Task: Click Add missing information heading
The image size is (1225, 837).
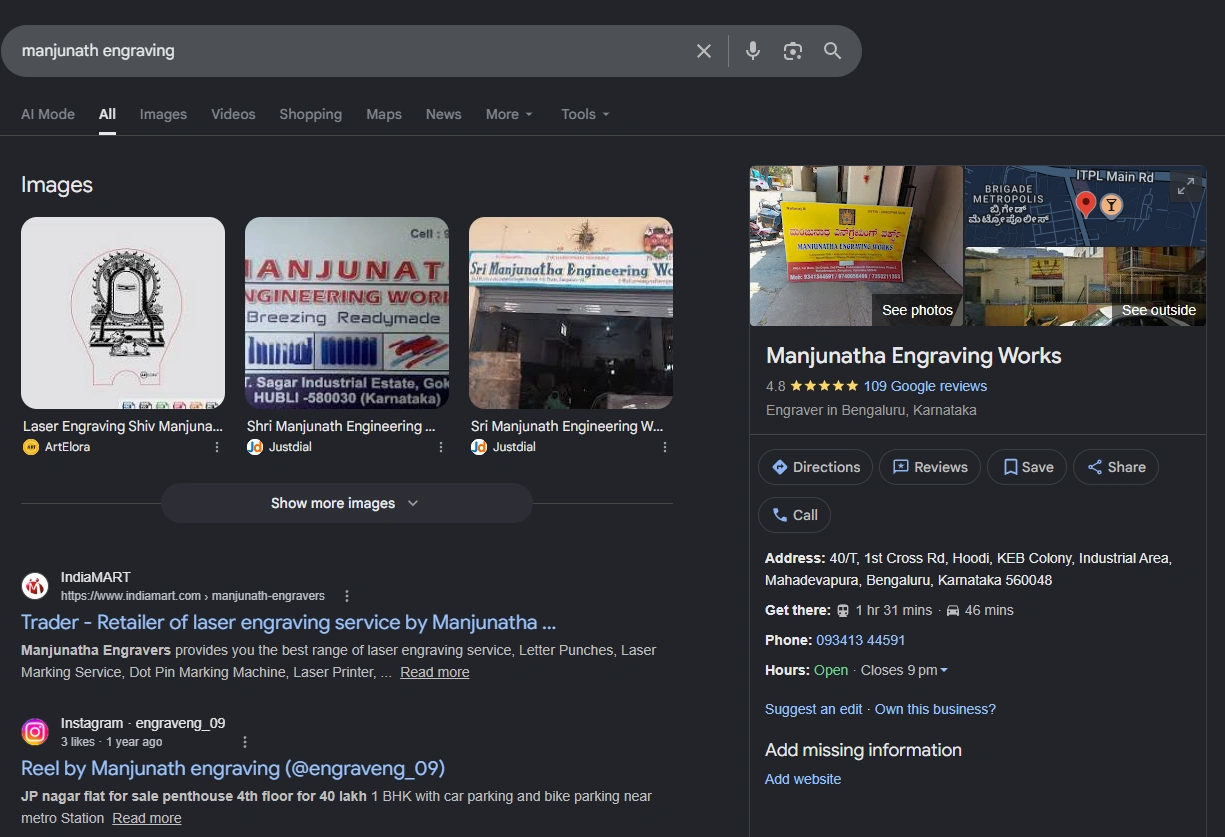Action: coord(863,750)
